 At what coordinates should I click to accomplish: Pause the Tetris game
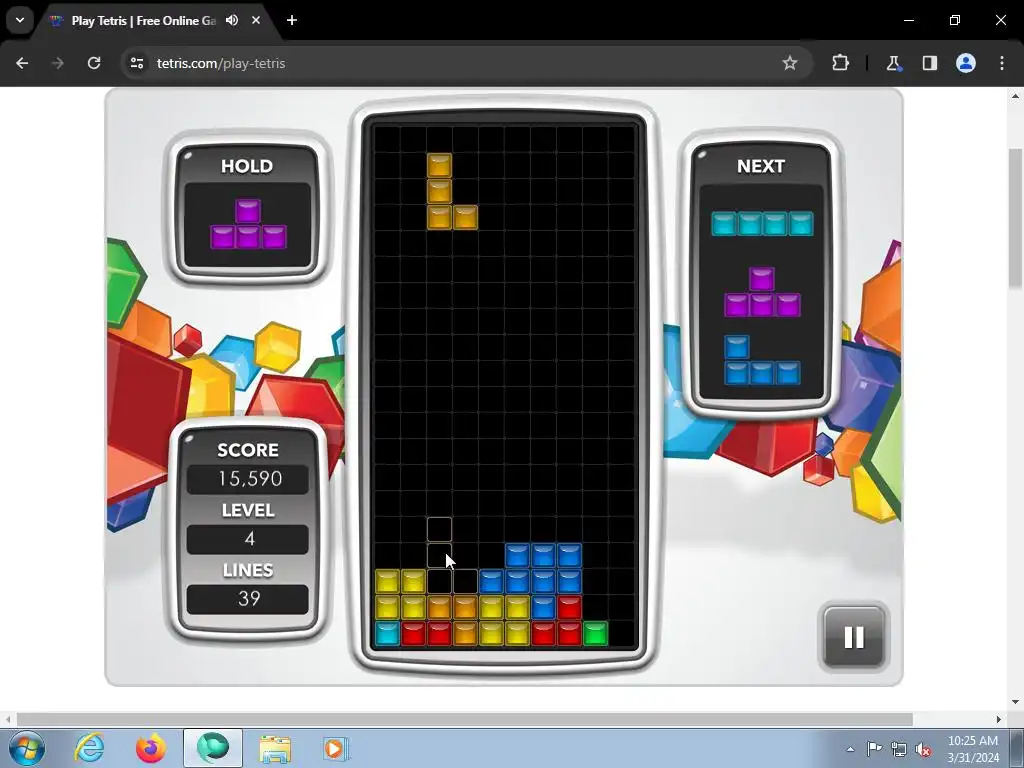coord(854,637)
